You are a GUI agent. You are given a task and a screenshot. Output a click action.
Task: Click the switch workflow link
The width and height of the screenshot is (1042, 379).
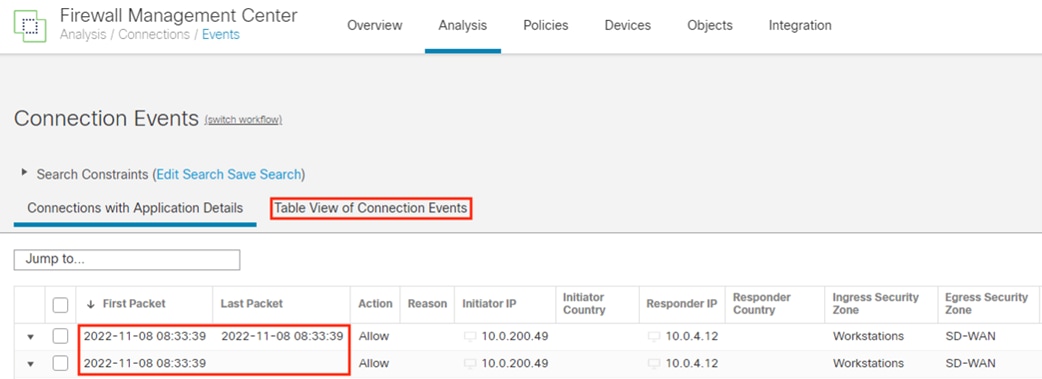(243, 120)
